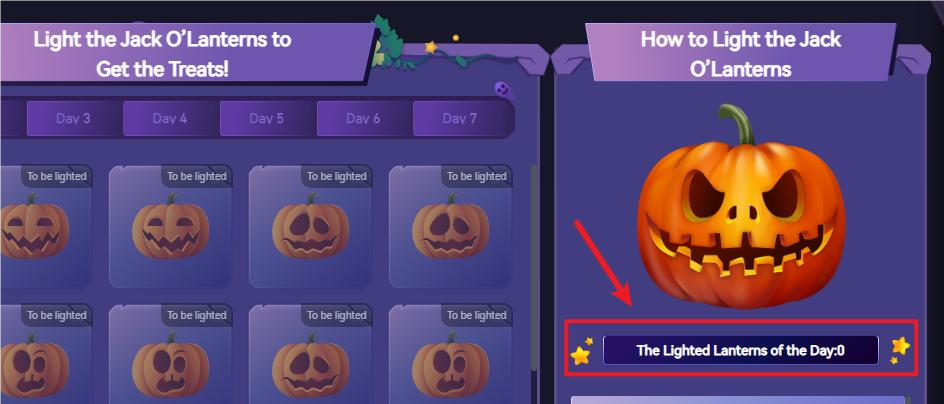Switch to the Day 4 tab
Image resolution: width=944 pixels, height=404 pixels.
[170, 118]
